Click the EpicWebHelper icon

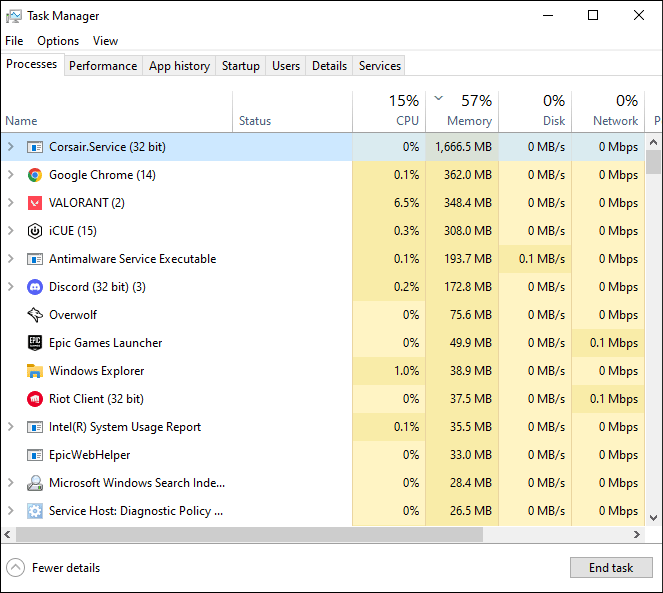35,455
